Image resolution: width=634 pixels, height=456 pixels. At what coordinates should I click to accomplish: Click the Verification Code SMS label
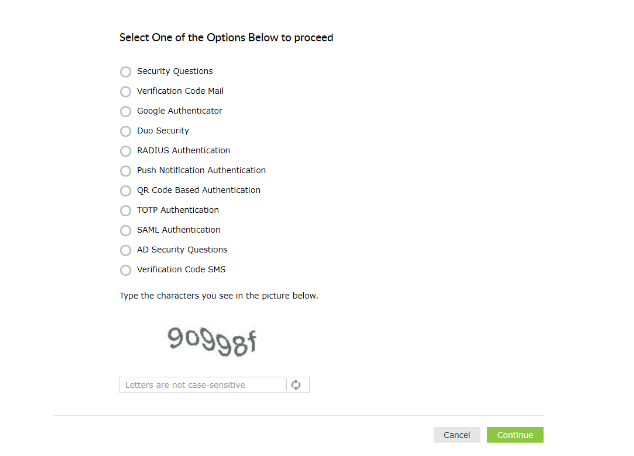click(182, 270)
